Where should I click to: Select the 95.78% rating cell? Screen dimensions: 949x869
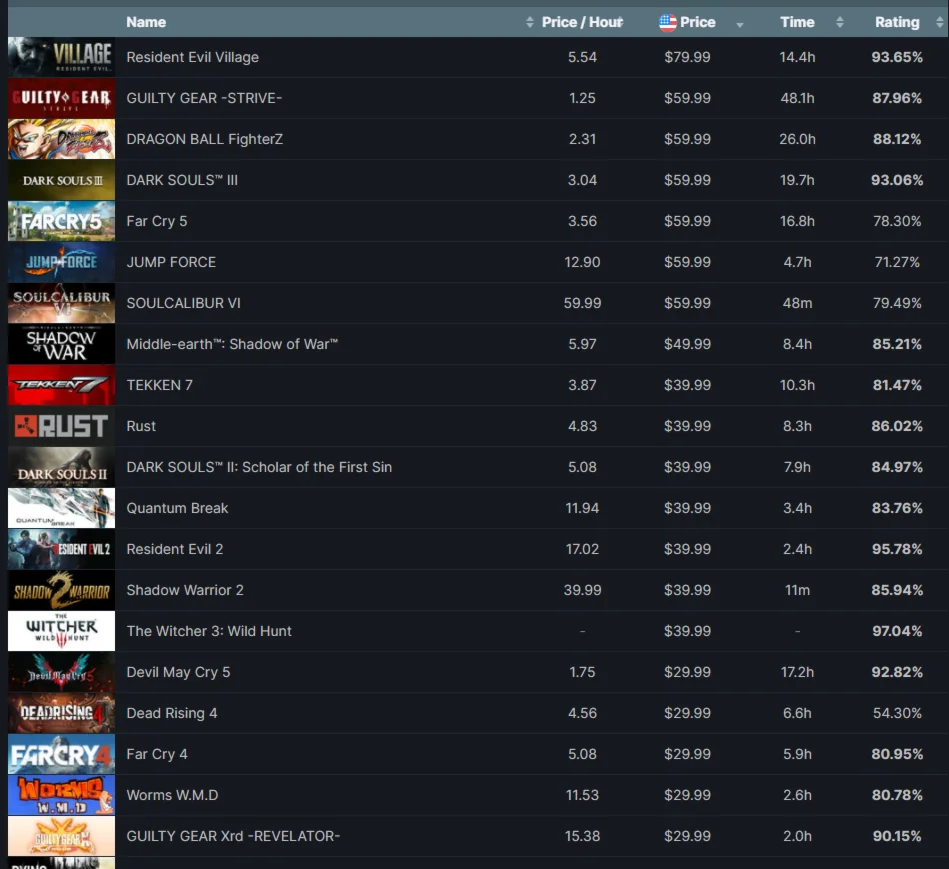pos(896,549)
